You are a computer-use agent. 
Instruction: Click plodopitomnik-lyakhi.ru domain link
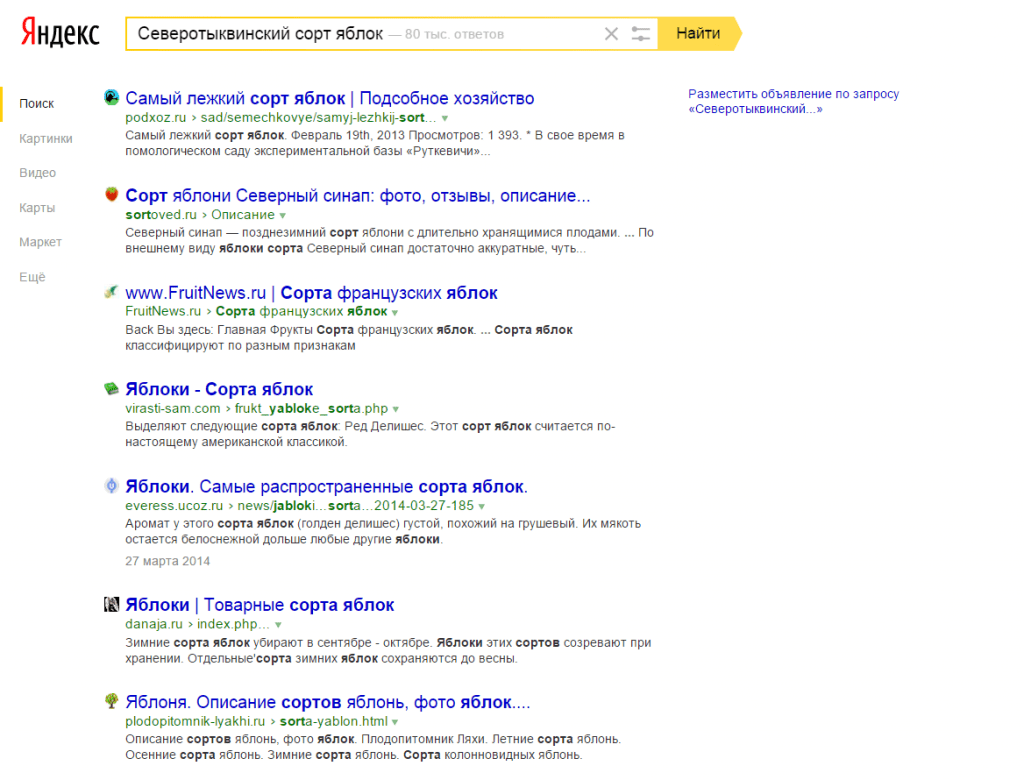tap(195, 722)
